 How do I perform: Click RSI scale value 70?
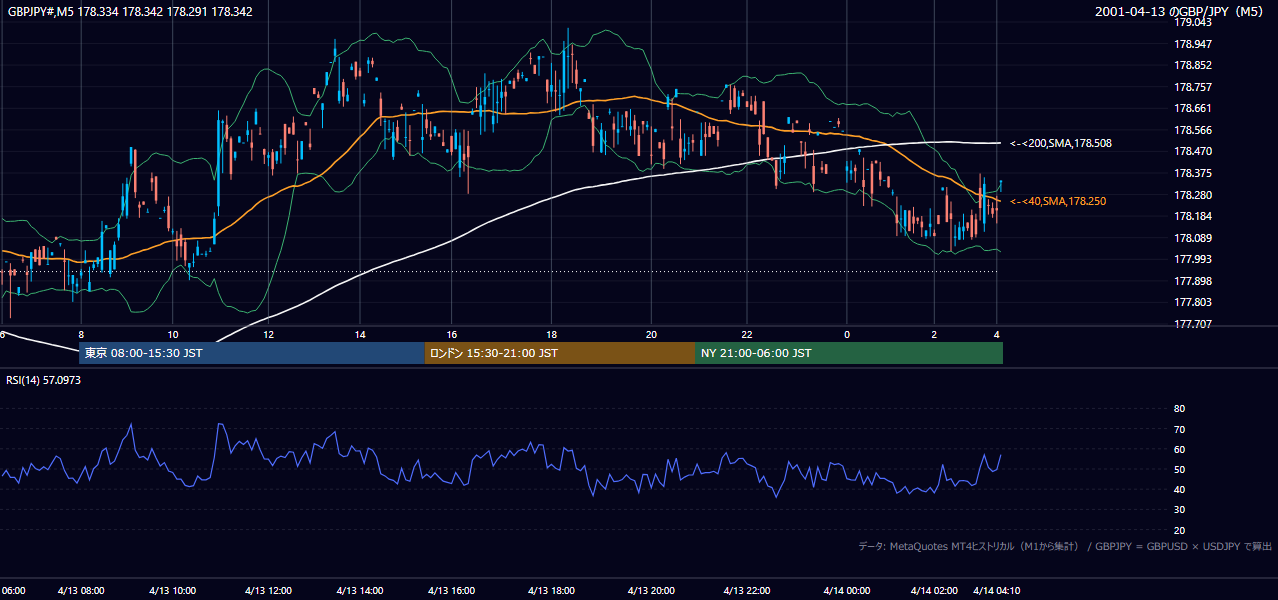click(x=1179, y=429)
